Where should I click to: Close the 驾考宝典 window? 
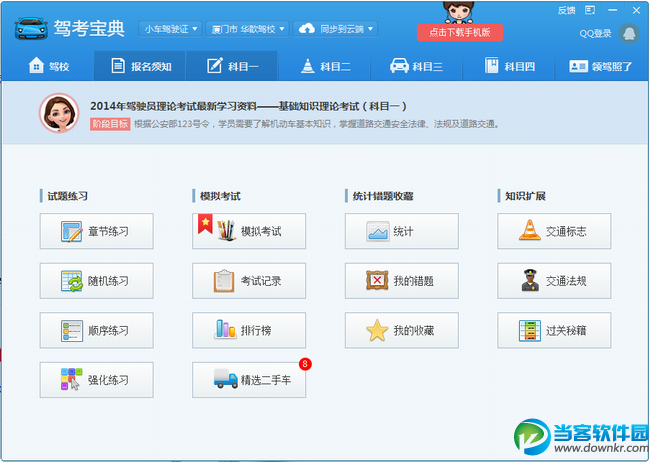coord(636,10)
